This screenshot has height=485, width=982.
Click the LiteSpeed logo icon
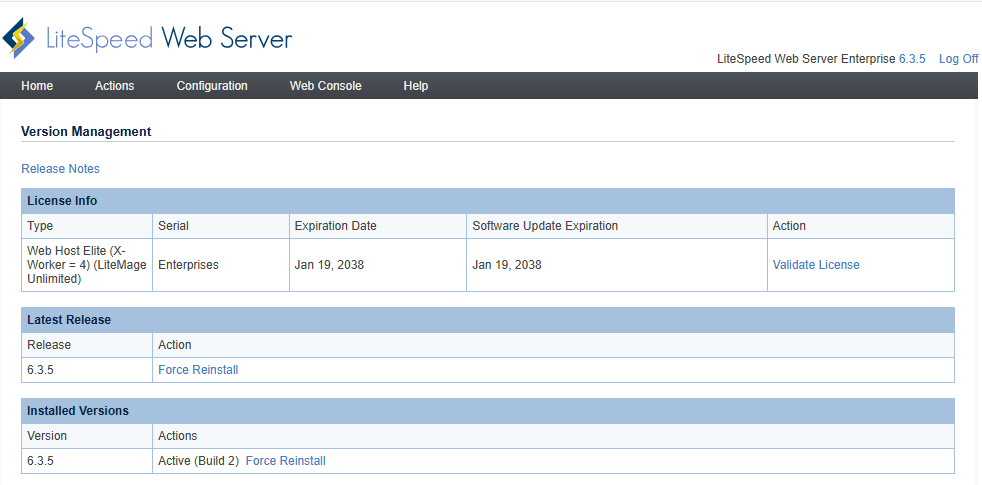pos(19,38)
